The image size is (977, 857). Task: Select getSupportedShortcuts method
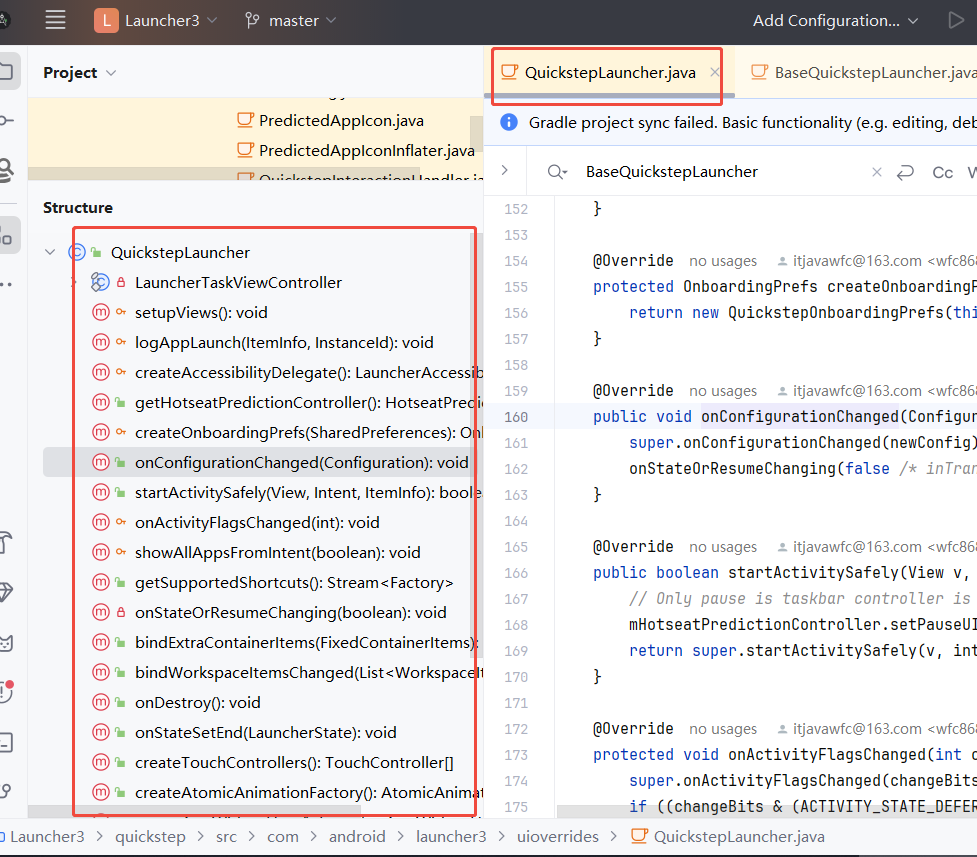coord(293,582)
